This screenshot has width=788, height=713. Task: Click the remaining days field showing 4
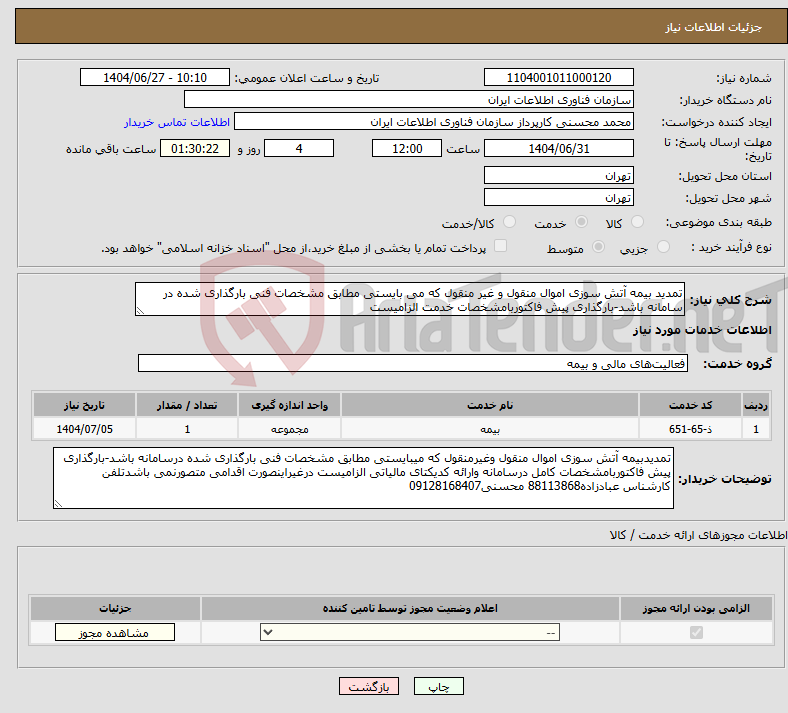click(299, 148)
